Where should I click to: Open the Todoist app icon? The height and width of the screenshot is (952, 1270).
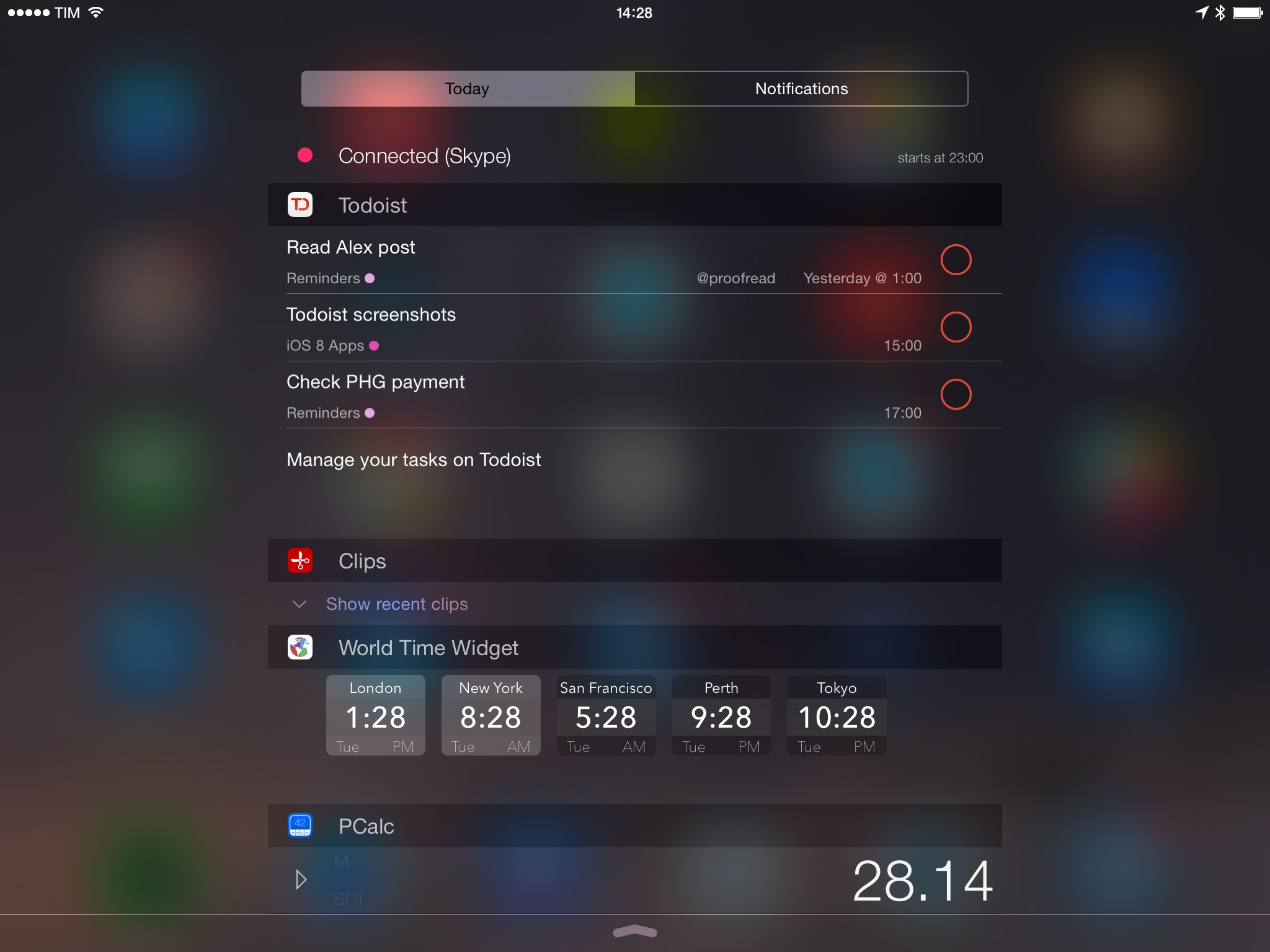pos(299,205)
